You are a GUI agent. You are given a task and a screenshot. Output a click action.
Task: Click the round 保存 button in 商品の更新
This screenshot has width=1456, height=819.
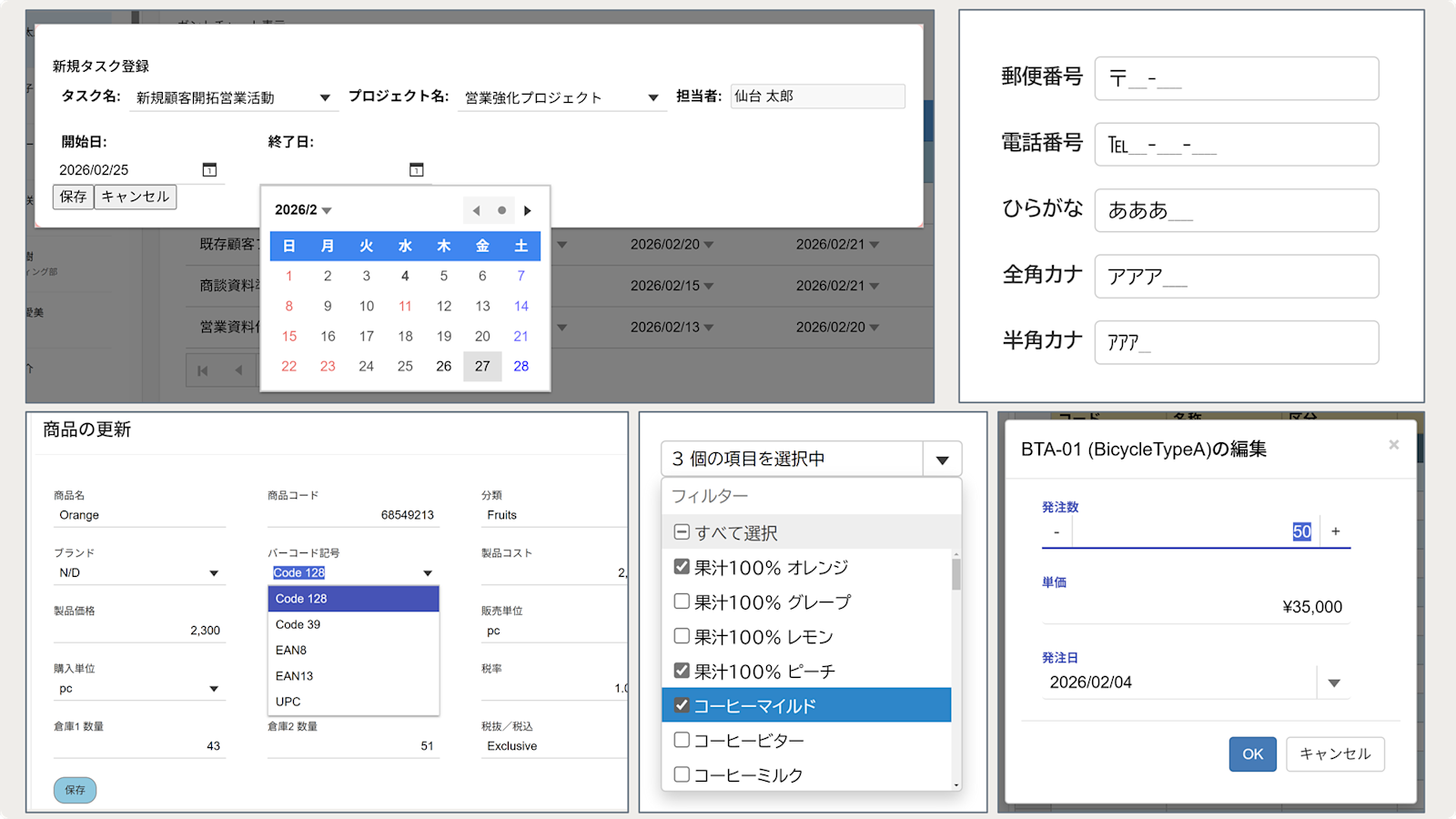tap(75, 790)
